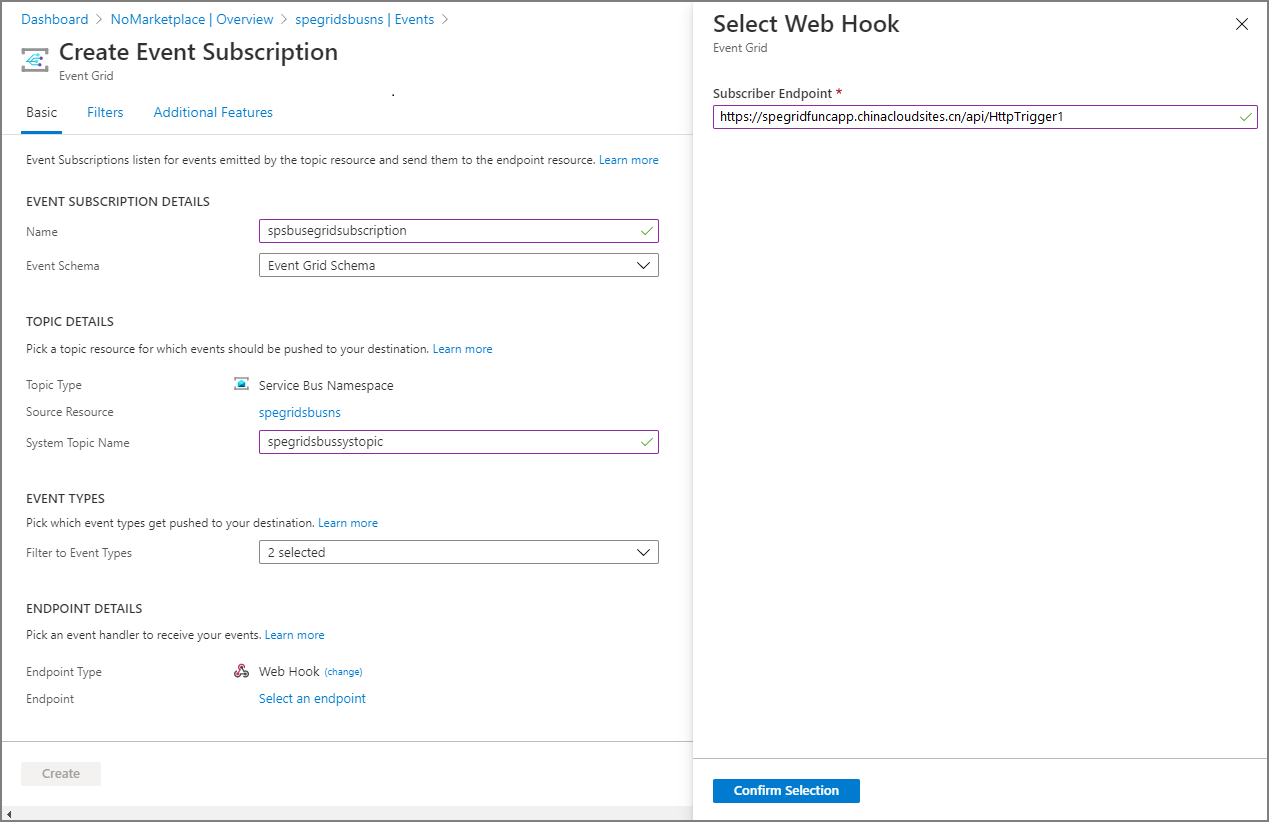
Task: Select the Basic tab
Action: (42, 113)
